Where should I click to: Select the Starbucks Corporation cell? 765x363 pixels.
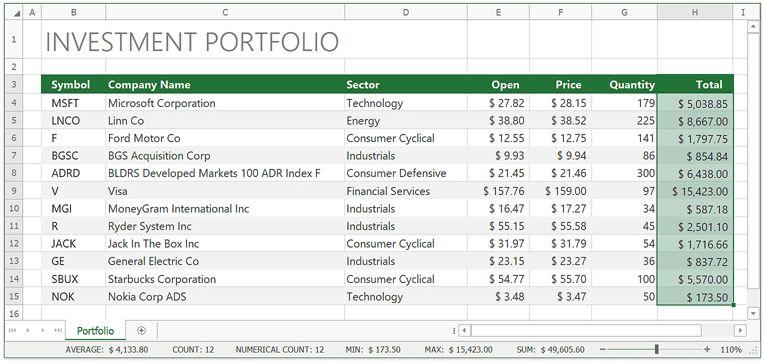coord(225,279)
